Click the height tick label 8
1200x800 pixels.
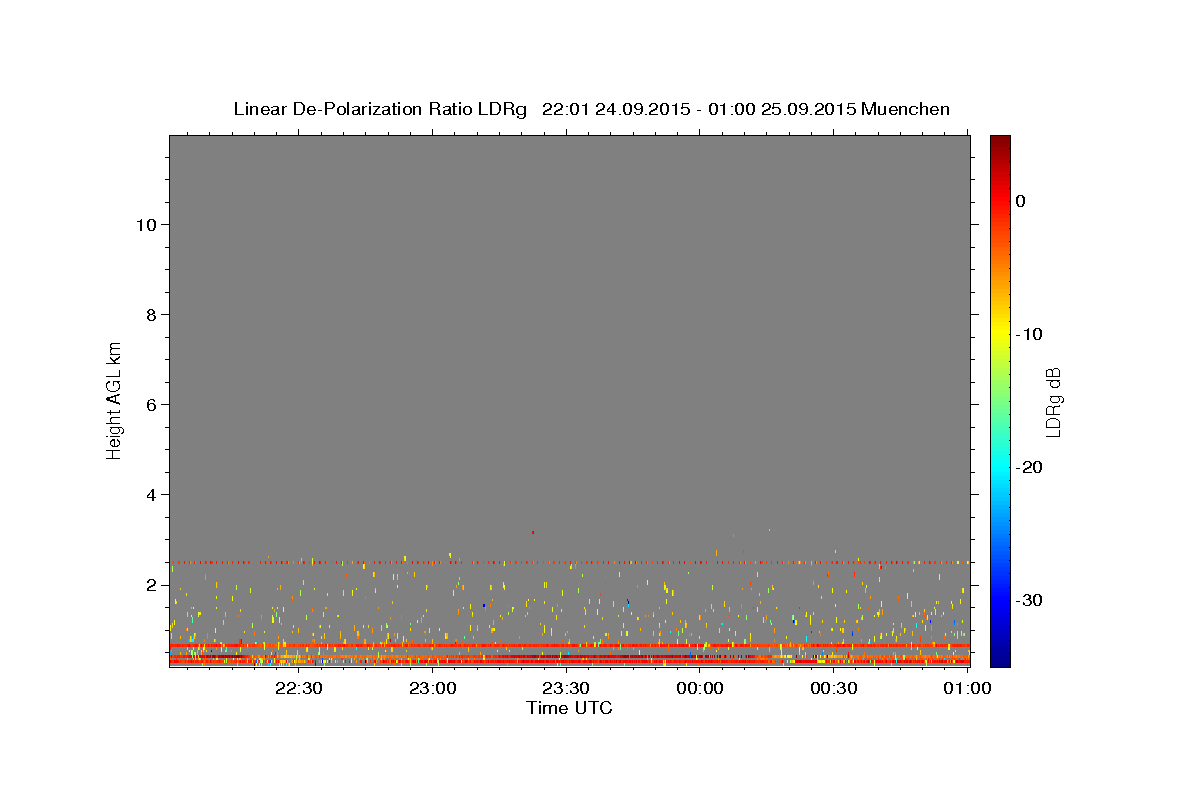[x=149, y=314]
